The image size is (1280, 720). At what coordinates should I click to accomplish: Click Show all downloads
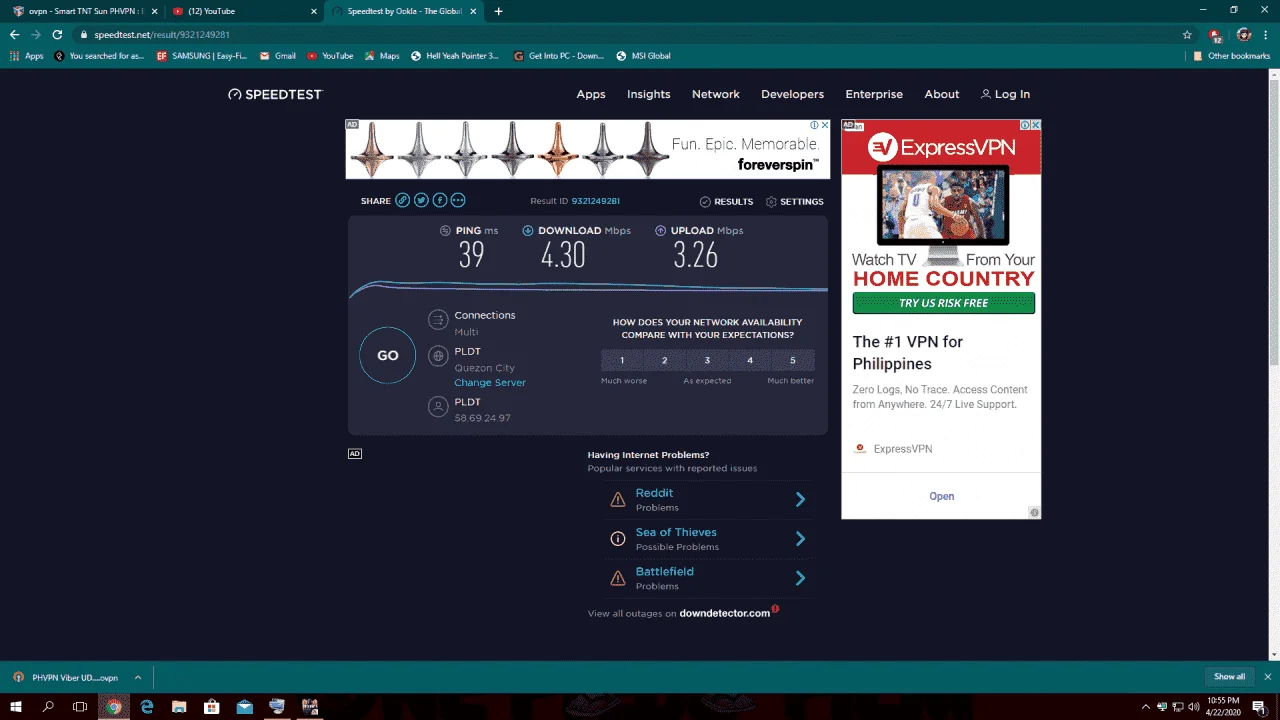1229,677
